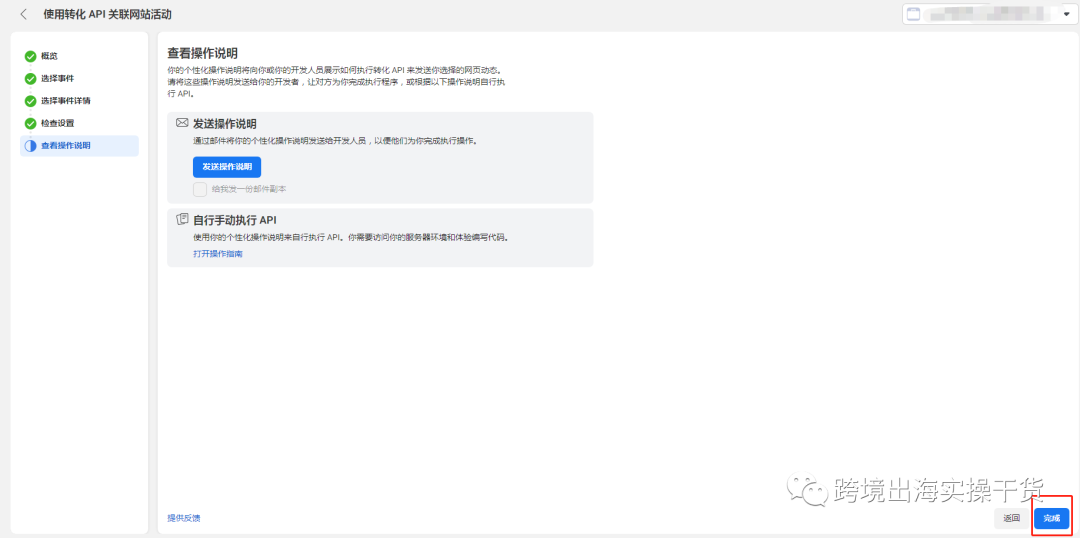The width and height of the screenshot is (1080, 538).
Task: Click the 发送操作说明 section heading text
Action: [225, 124]
